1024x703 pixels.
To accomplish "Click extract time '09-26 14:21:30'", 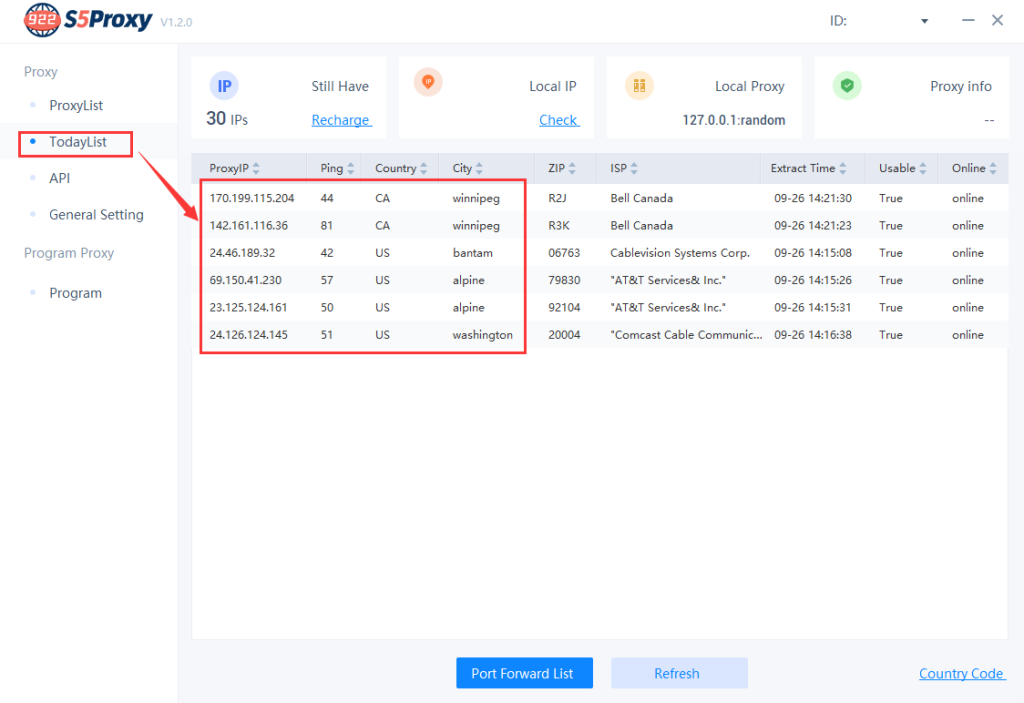I will tap(812, 198).
